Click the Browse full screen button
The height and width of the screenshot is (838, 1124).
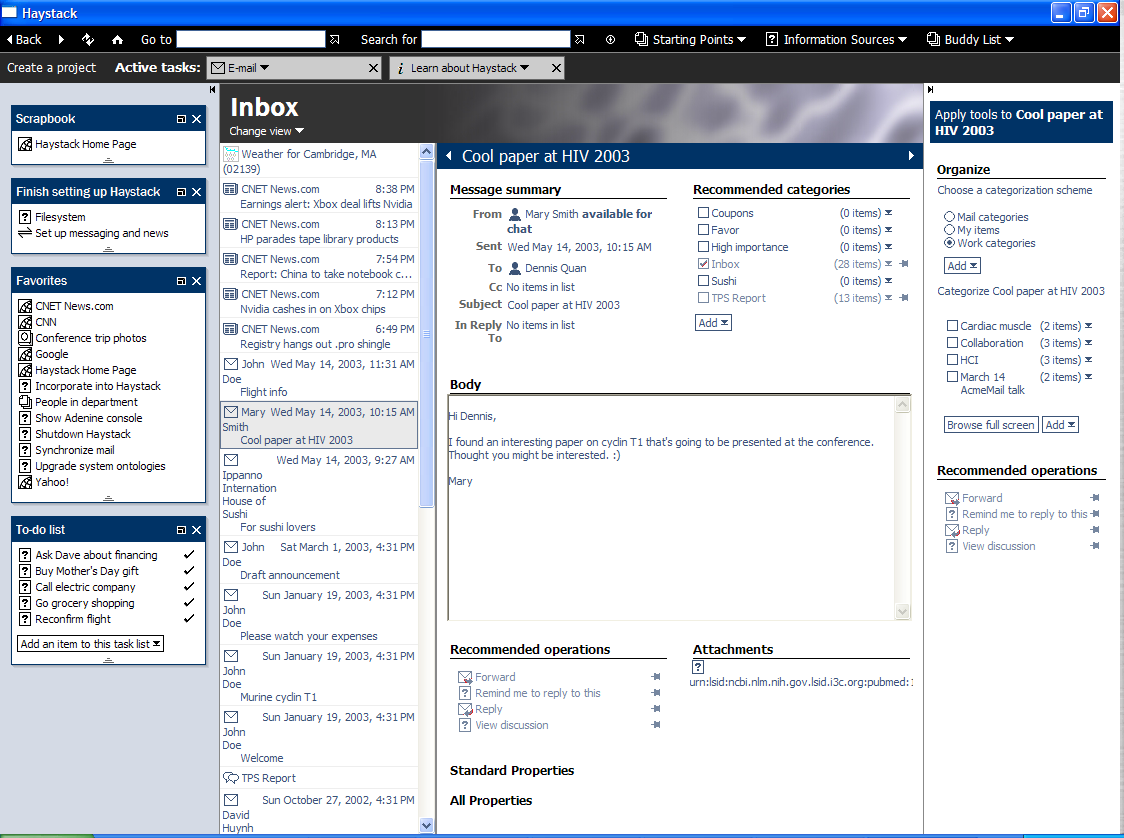coord(990,425)
